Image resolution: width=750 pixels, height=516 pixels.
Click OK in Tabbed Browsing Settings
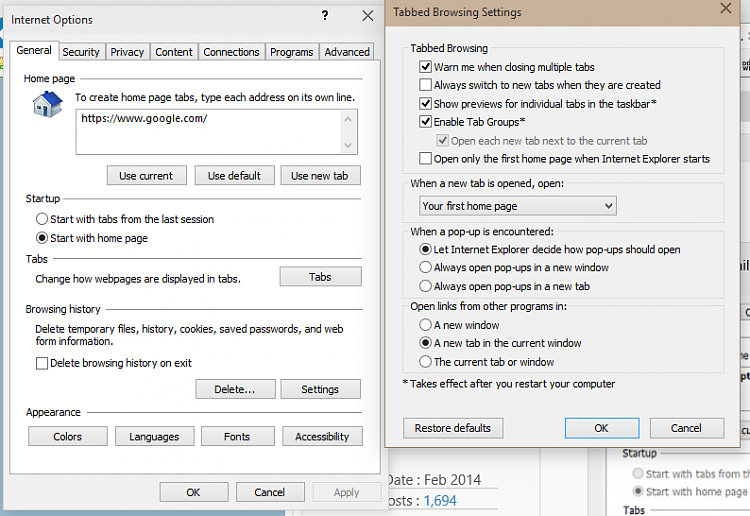[602, 428]
